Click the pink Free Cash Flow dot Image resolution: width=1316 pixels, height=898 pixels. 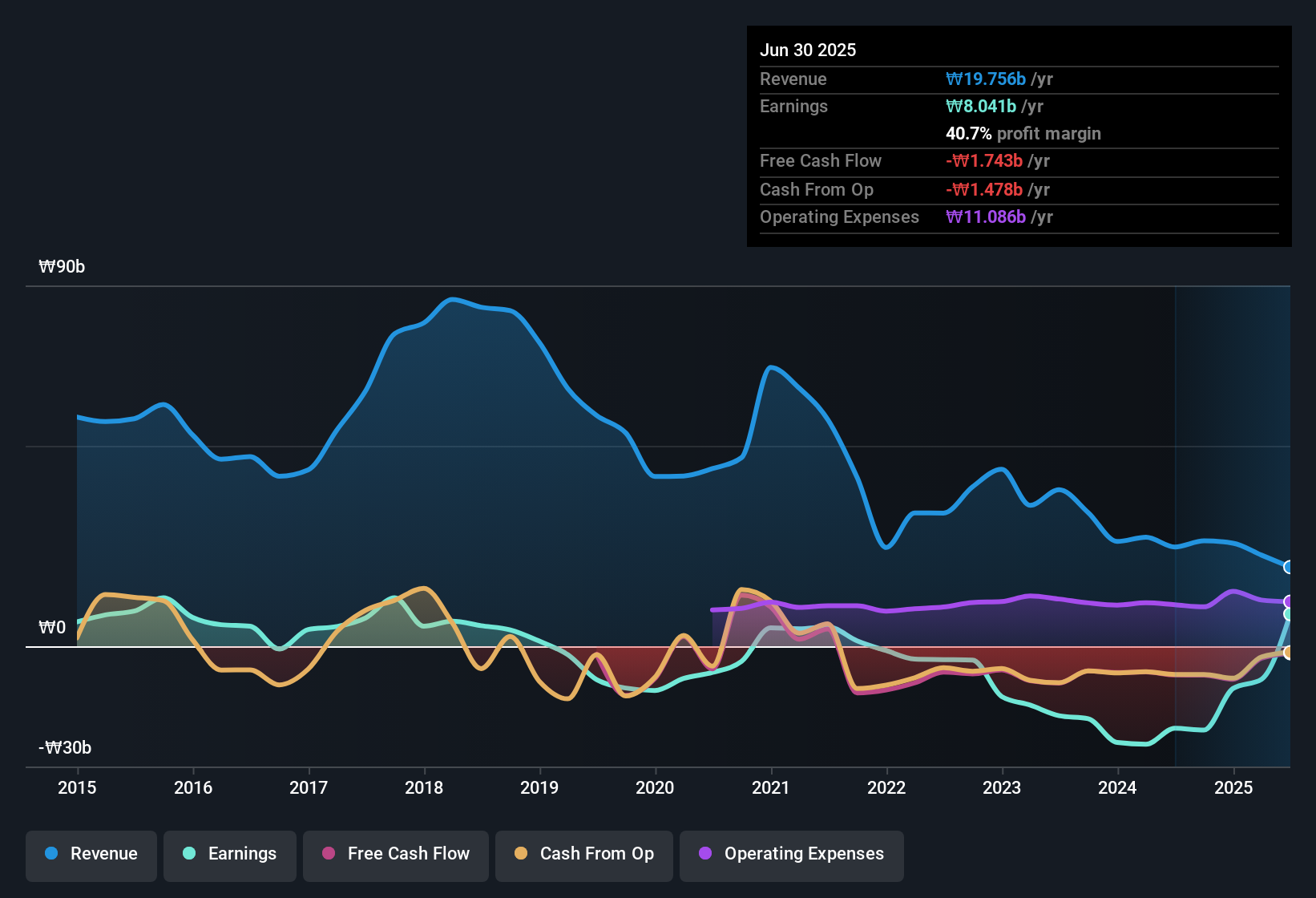tap(329, 853)
